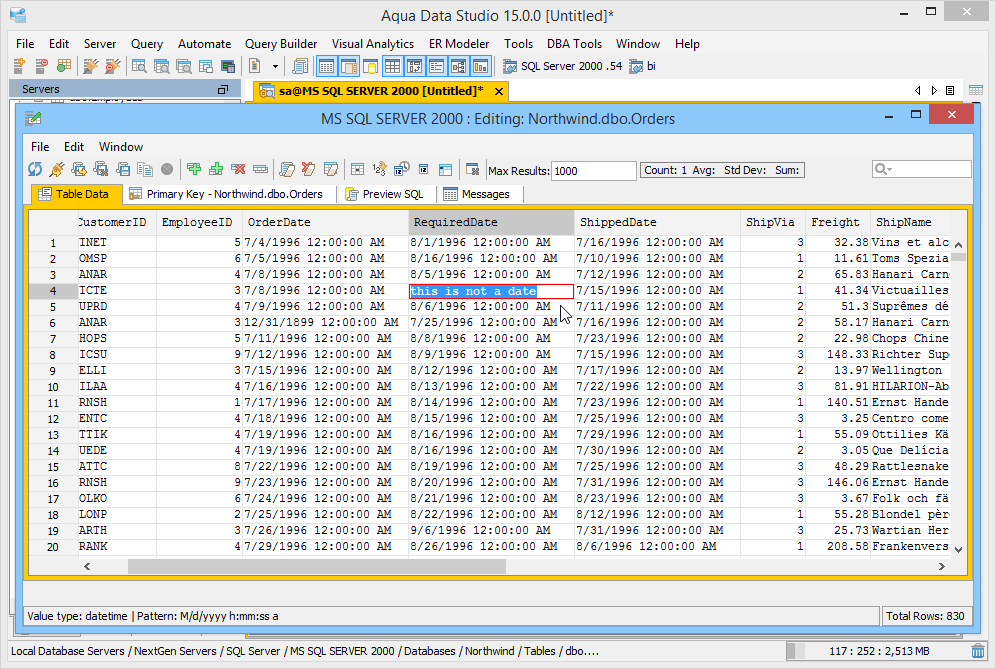The width and height of the screenshot is (996, 669).
Task: Click the dark terminal window icon in main toolbar
Action: (227, 65)
